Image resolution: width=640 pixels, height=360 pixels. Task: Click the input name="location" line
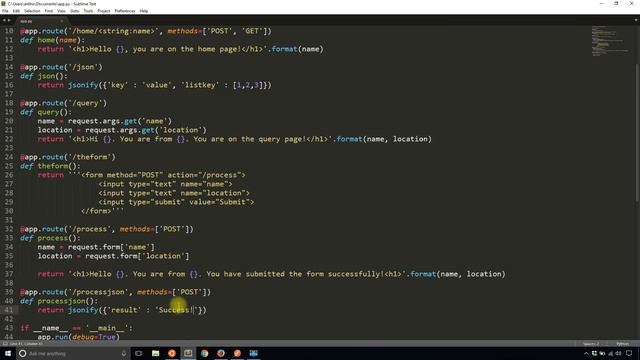pos(174,193)
